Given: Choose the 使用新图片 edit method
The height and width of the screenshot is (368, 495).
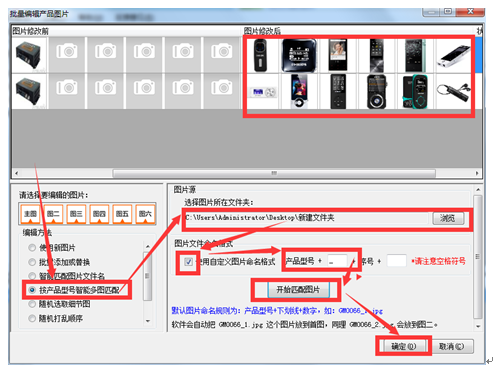Looking at the screenshot, I should [x=52, y=248].
